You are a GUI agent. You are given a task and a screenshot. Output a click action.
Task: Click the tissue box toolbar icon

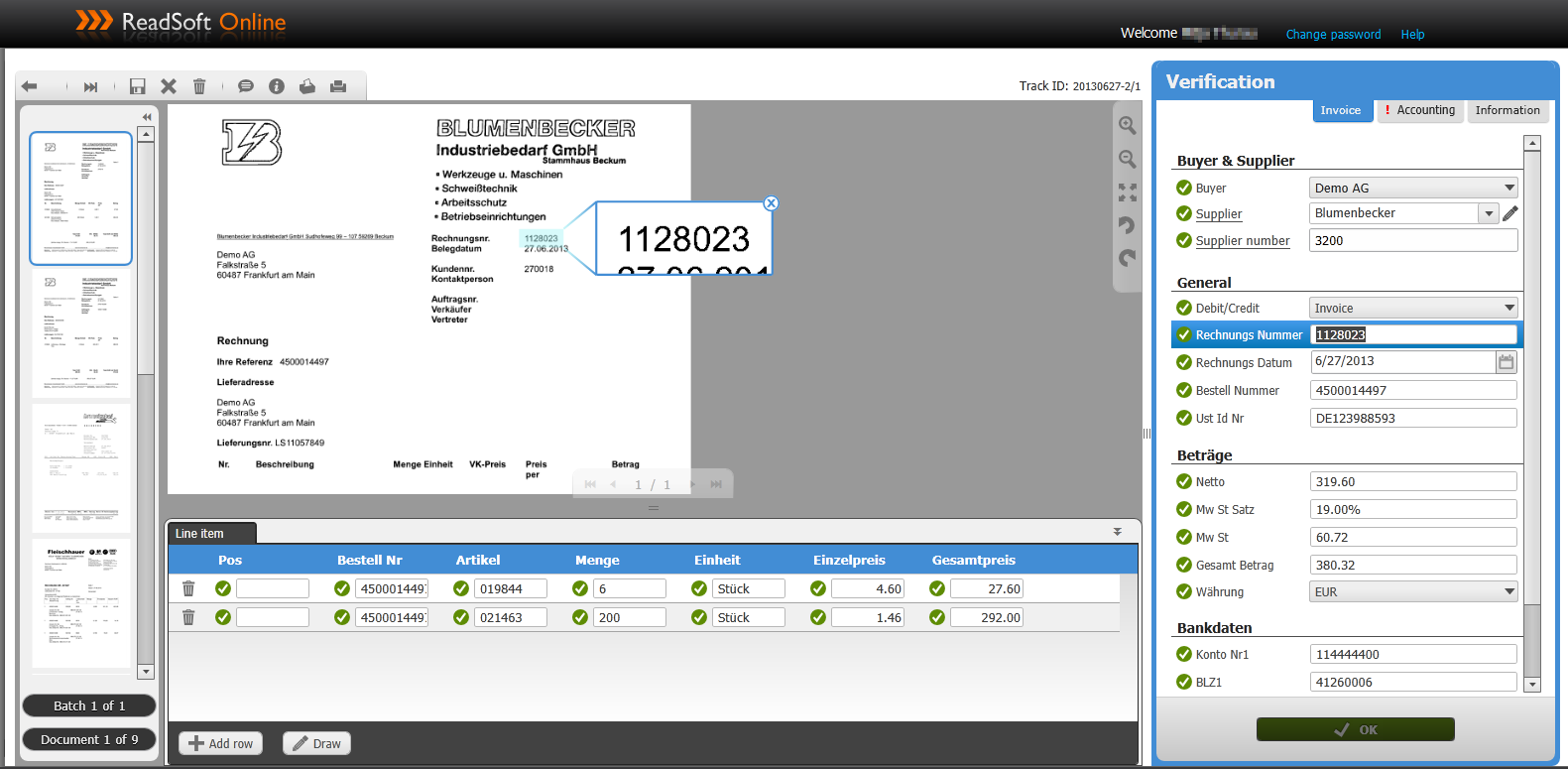pyautogui.click(x=307, y=86)
